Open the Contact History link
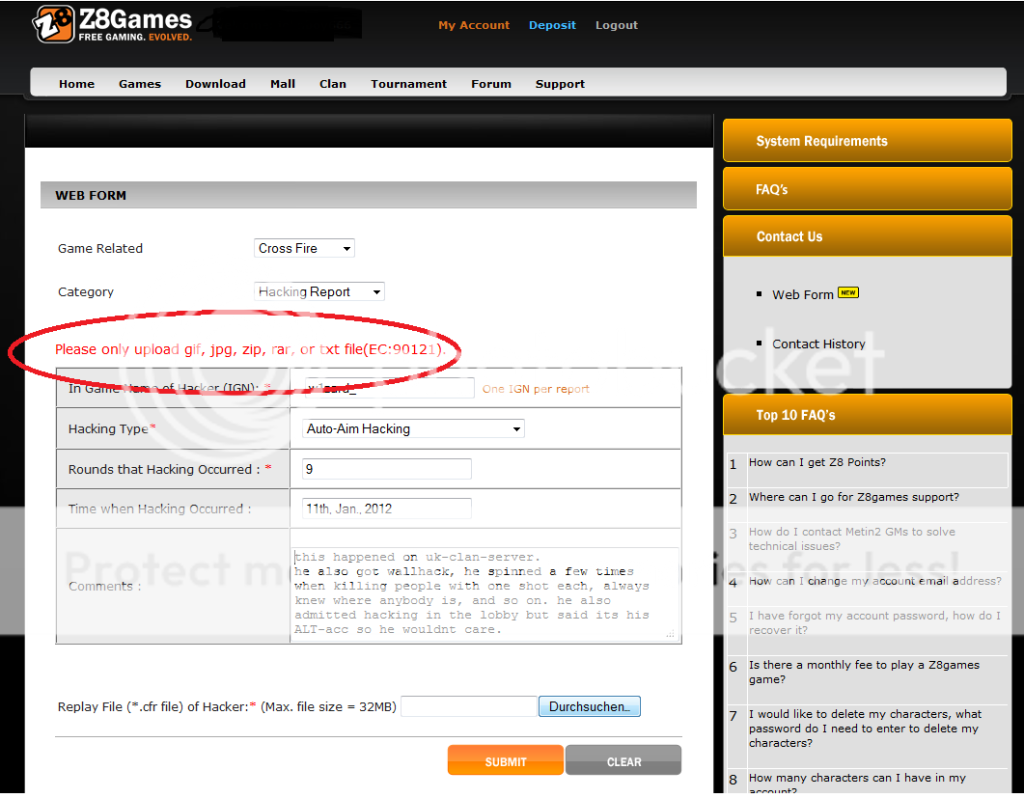Screen dimensions: 1024x798 (x=818, y=344)
